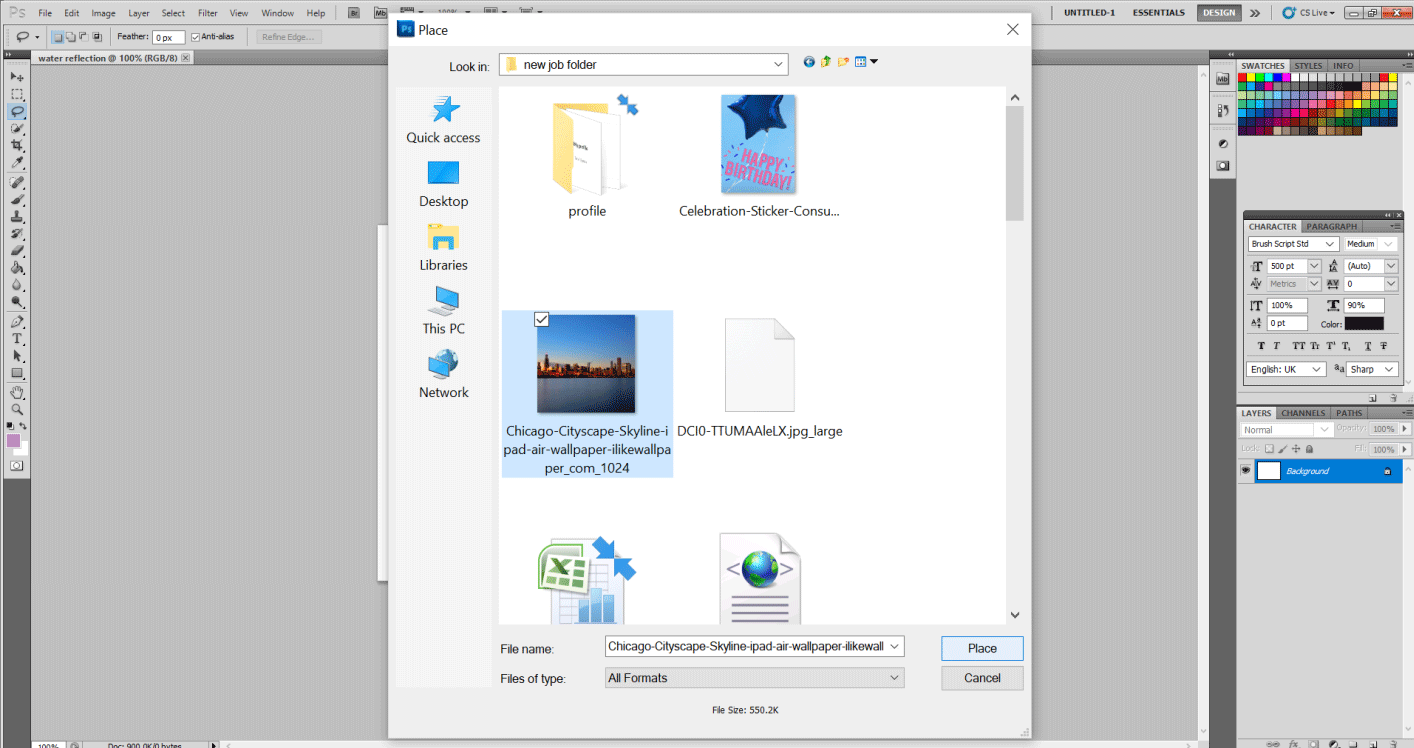The width and height of the screenshot is (1414, 748).
Task: Open the Brush Script Std font dropdown
Action: (1331, 244)
